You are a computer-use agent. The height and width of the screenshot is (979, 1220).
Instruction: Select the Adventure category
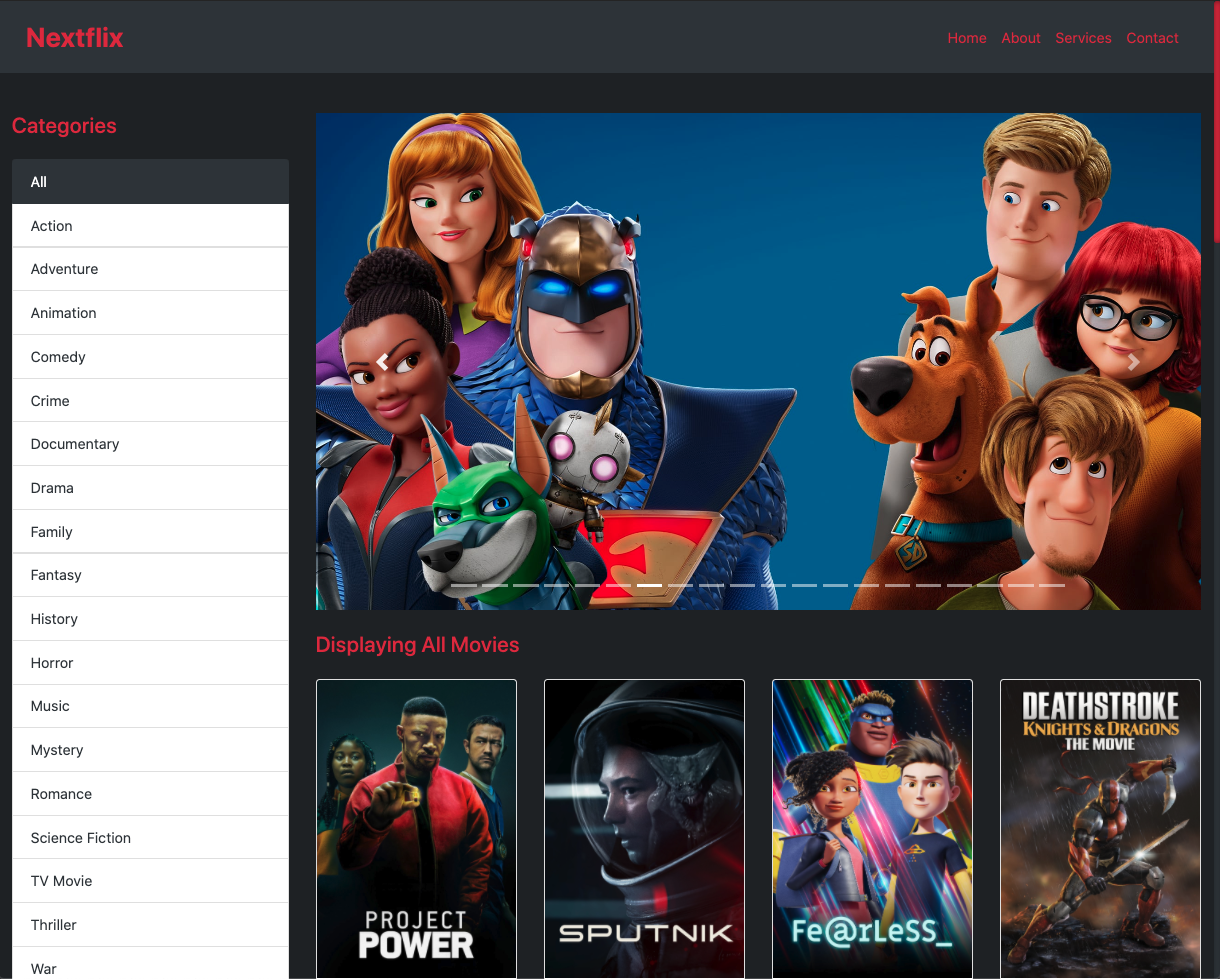pos(150,269)
